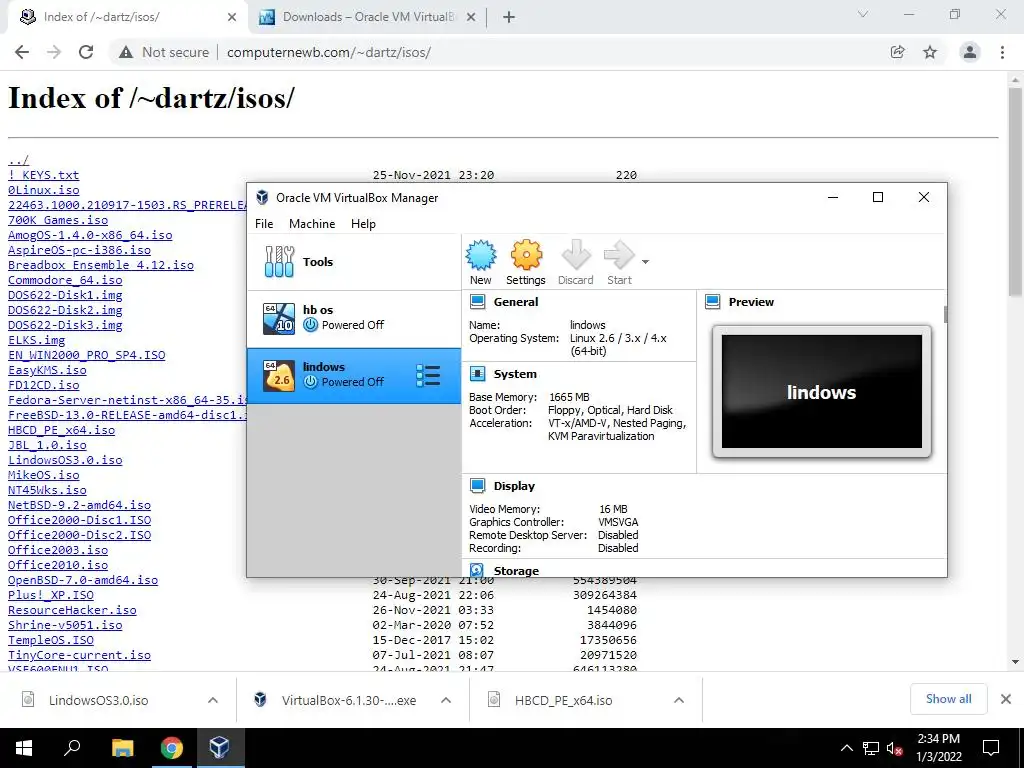This screenshot has width=1024, height=768.
Task: Open a new browser tab
Action: 509,18
